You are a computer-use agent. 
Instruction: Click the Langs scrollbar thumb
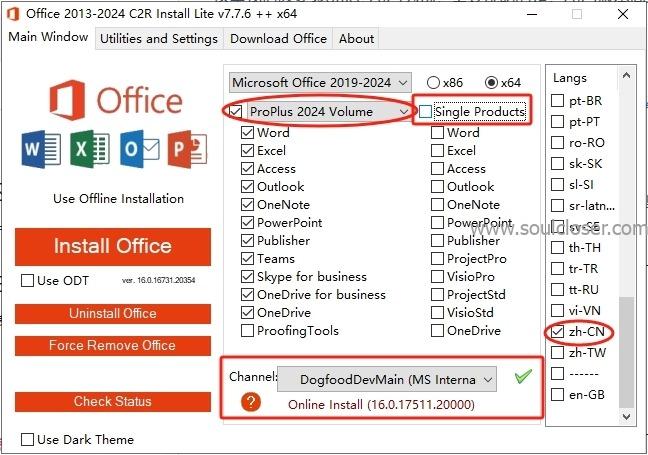coord(627,352)
